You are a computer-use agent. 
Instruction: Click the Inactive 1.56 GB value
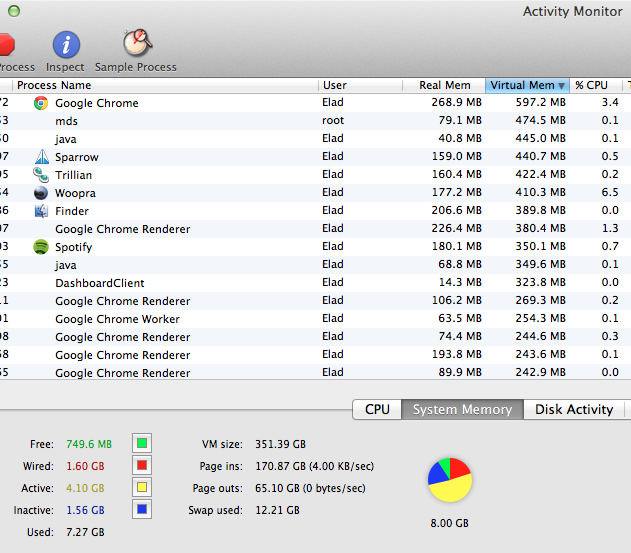(x=85, y=510)
